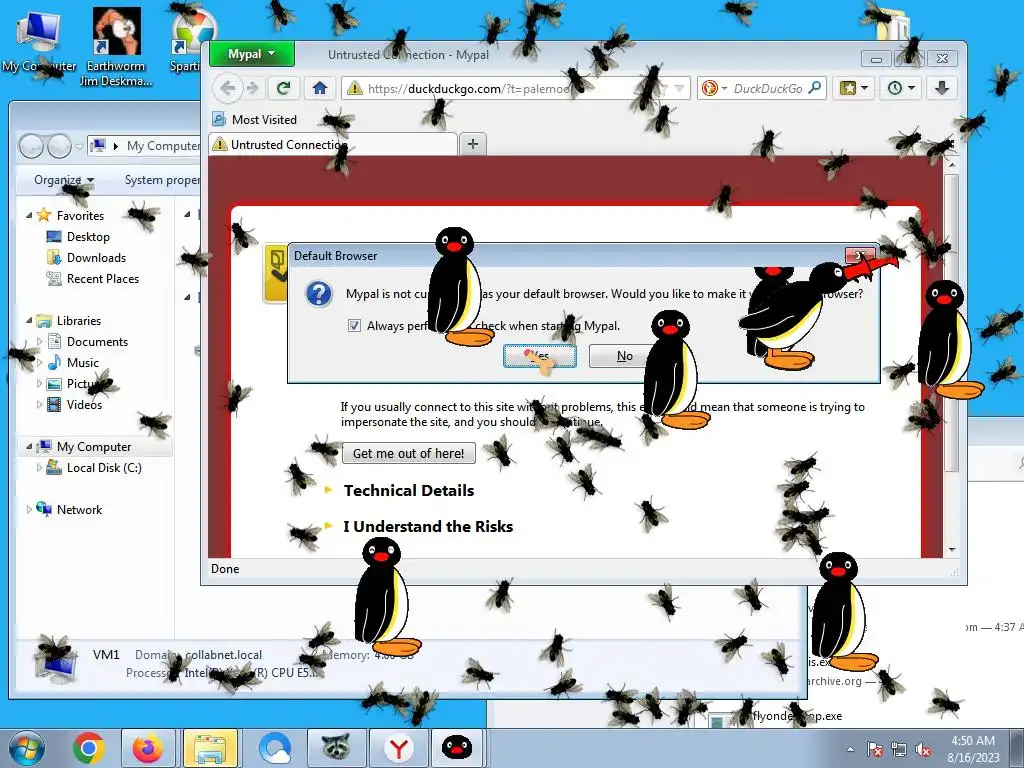The height and width of the screenshot is (768, 1024).
Task: Open network tray icon
Action: click(899, 749)
